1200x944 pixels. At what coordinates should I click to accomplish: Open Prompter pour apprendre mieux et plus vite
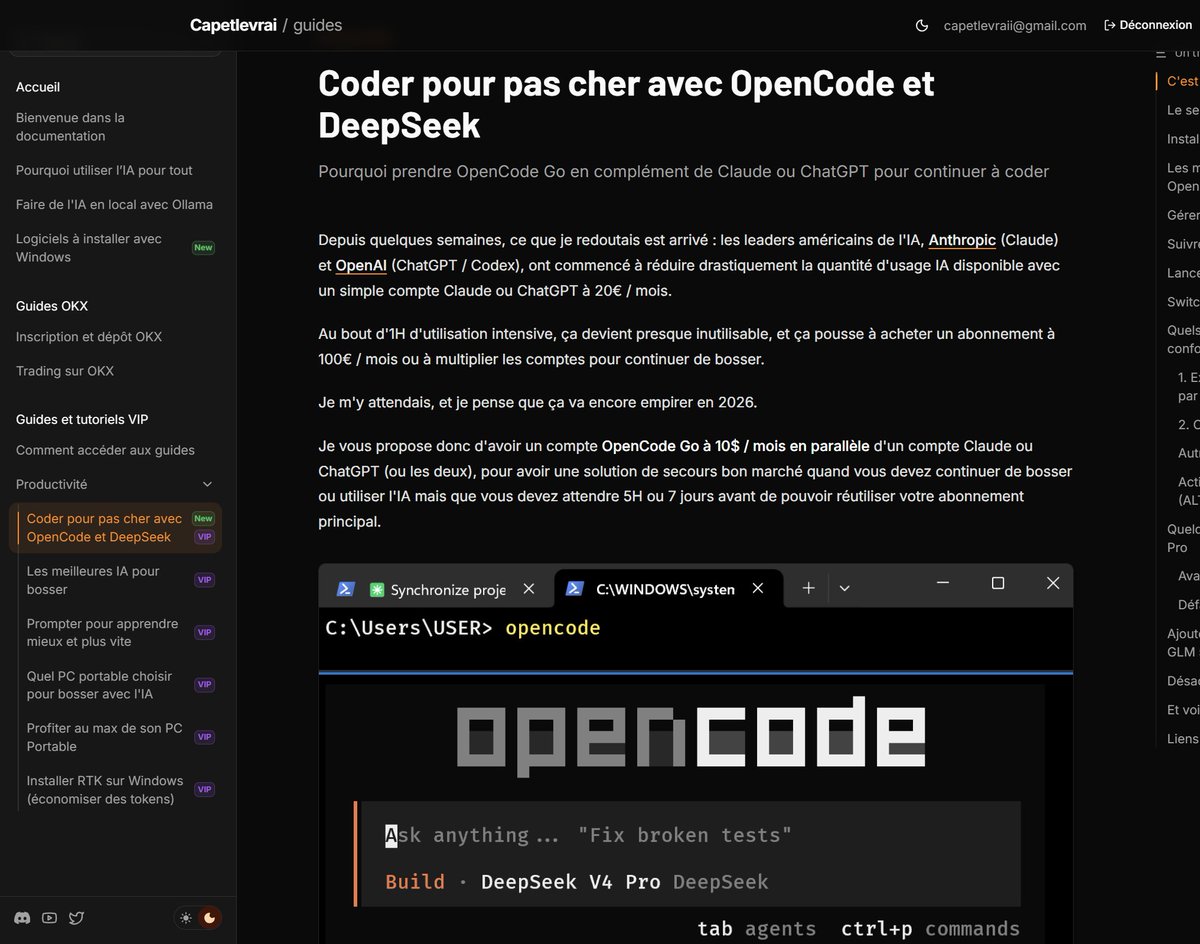pos(102,632)
